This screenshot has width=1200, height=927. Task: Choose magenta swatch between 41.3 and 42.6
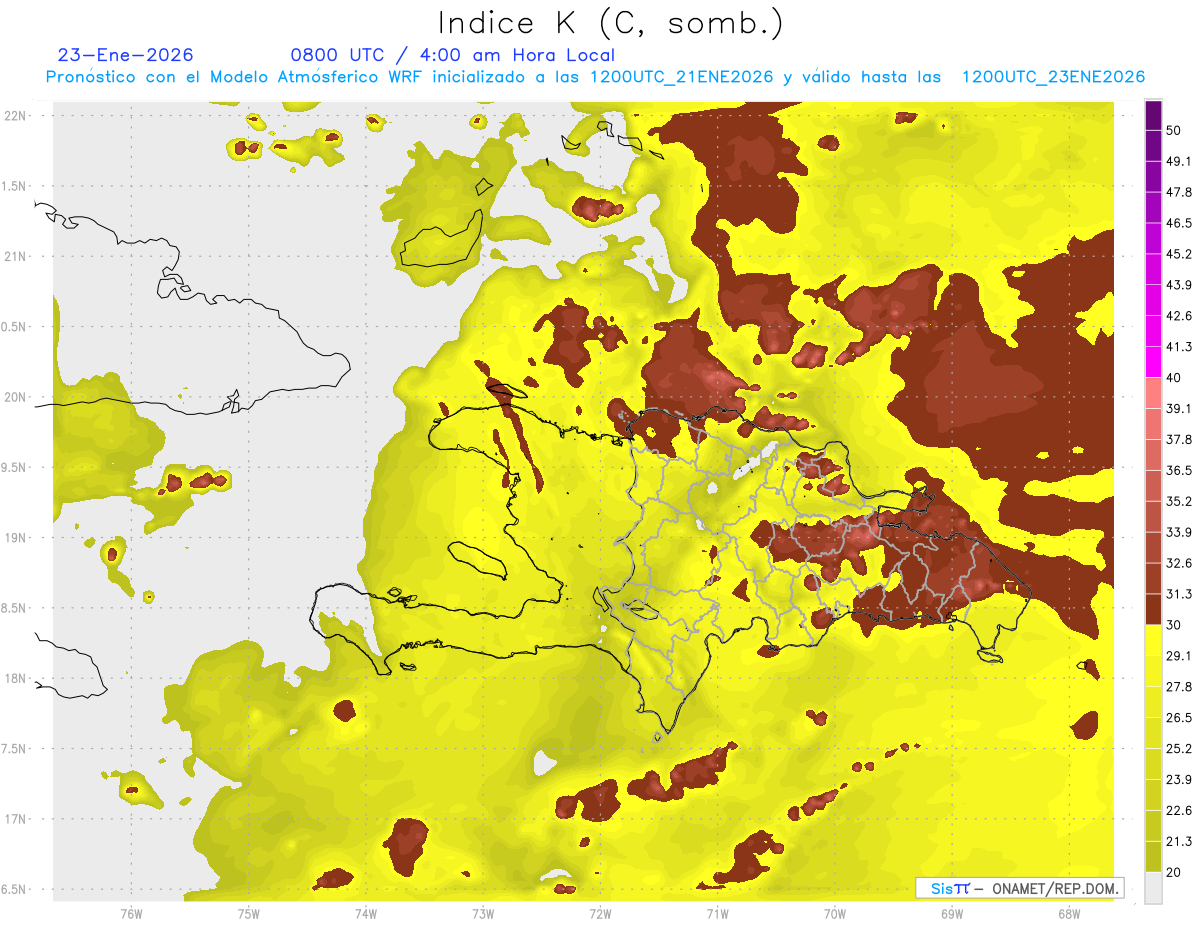[x=1153, y=331]
